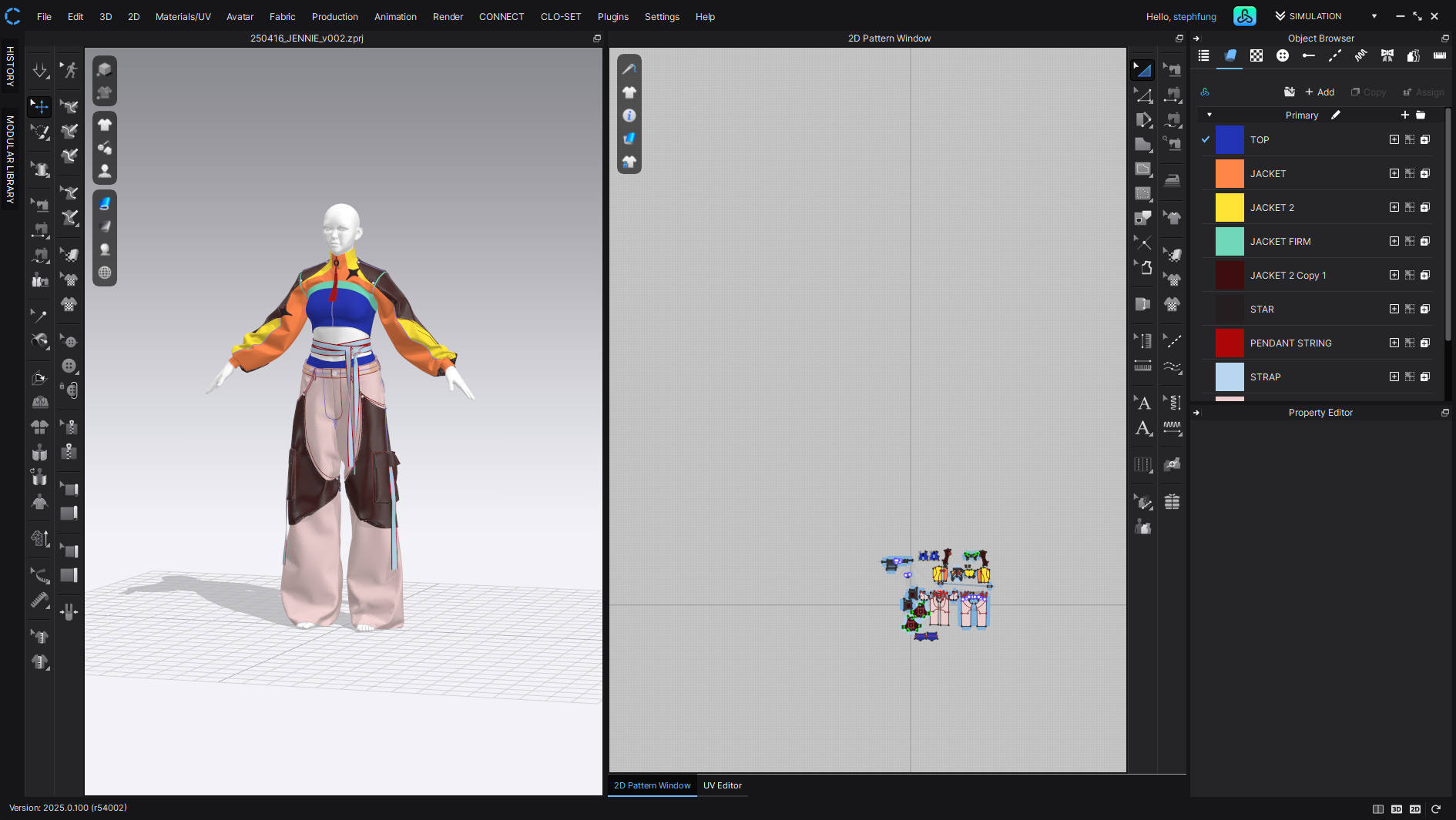Switch to the UV Editor tab
The width and height of the screenshot is (1456, 820).
[x=722, y=785]
